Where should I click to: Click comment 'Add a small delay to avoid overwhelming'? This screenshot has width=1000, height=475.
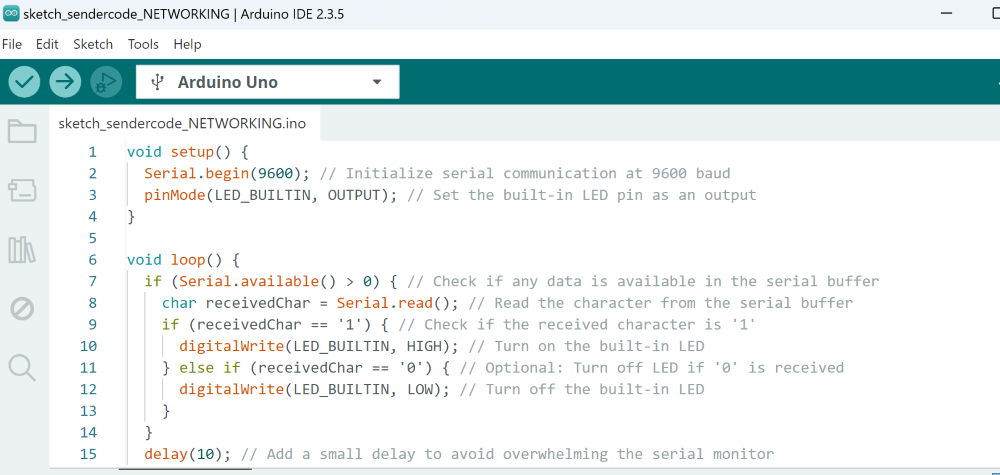click(438, 454)
